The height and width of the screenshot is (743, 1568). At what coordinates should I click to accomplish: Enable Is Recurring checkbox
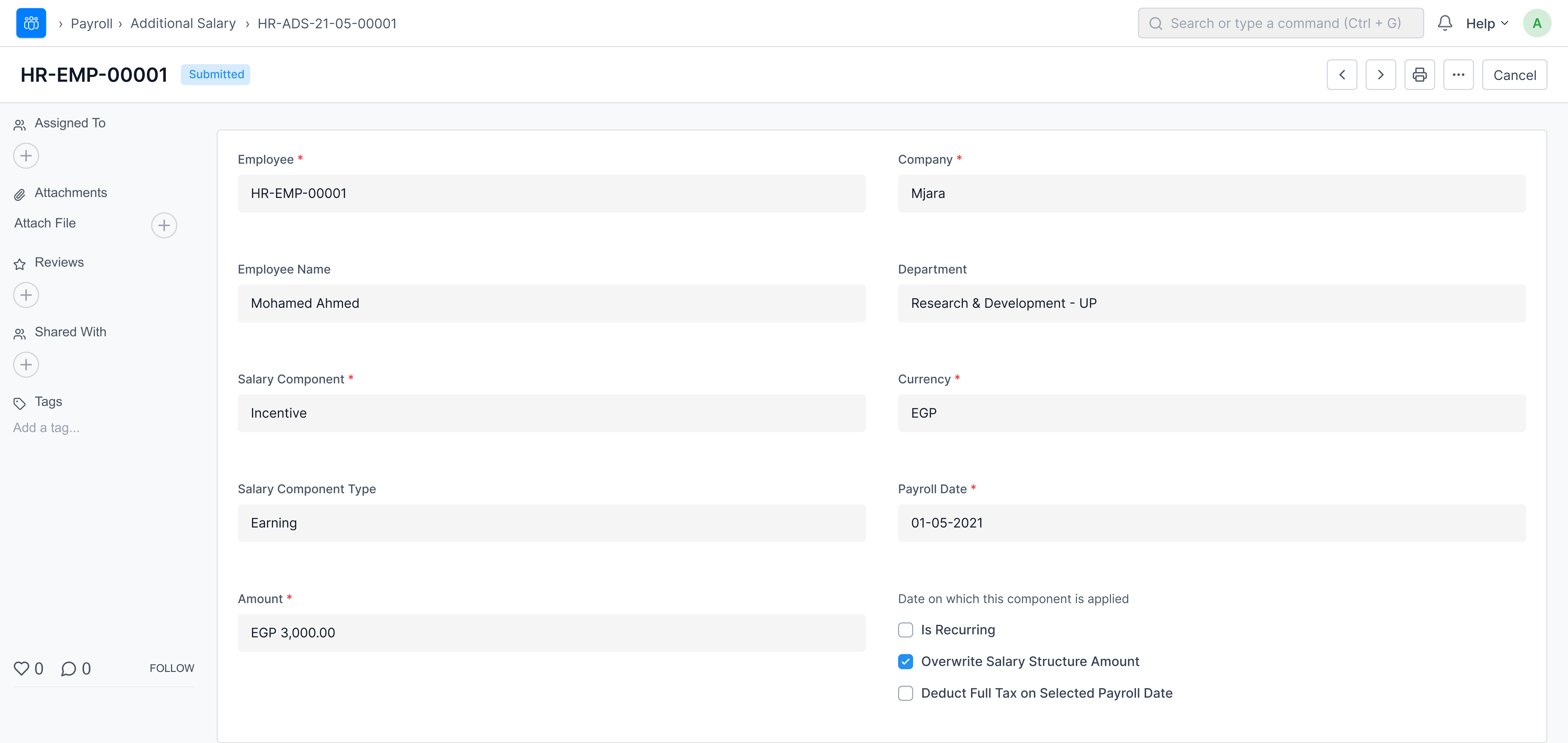point(906,630)
